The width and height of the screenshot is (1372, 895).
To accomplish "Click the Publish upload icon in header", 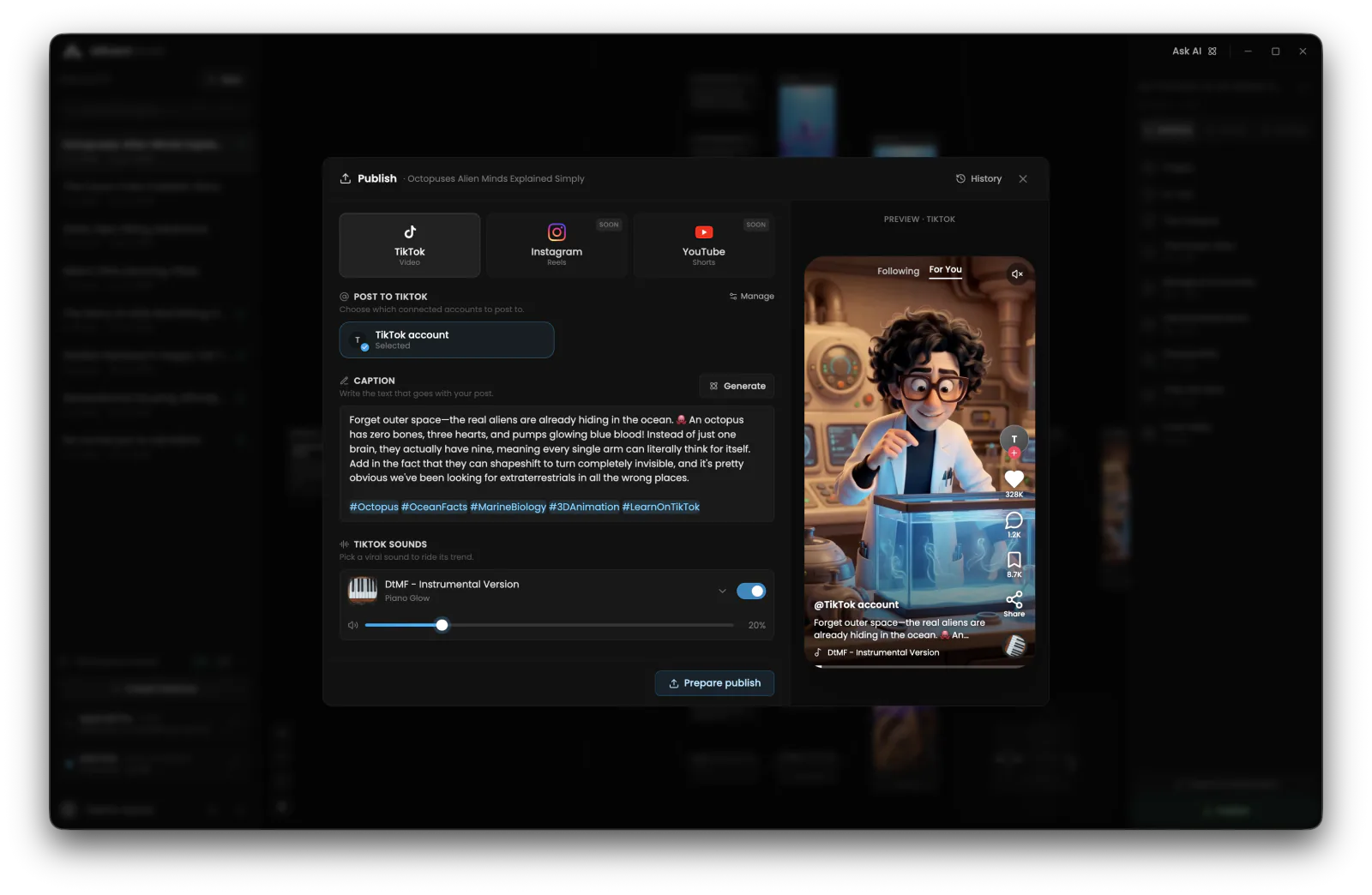I will point(345,179).
